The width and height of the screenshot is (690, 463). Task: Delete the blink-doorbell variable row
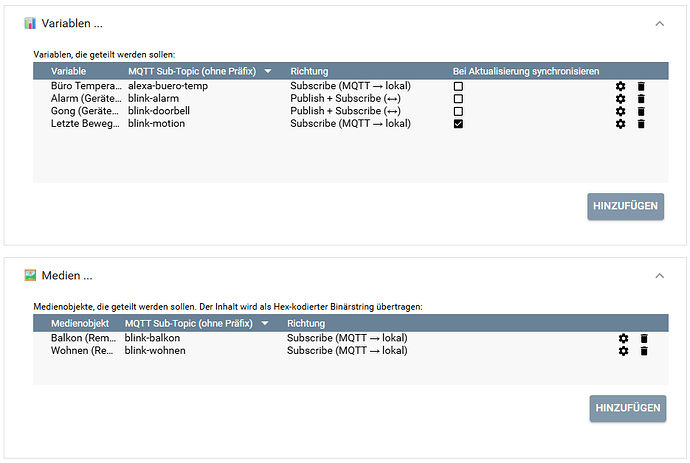click(641, 111)
